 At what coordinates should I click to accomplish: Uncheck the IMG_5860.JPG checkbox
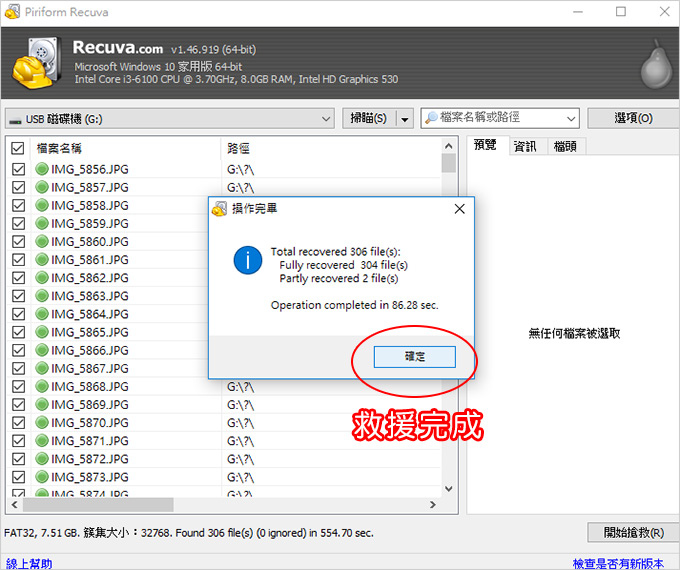18,242
